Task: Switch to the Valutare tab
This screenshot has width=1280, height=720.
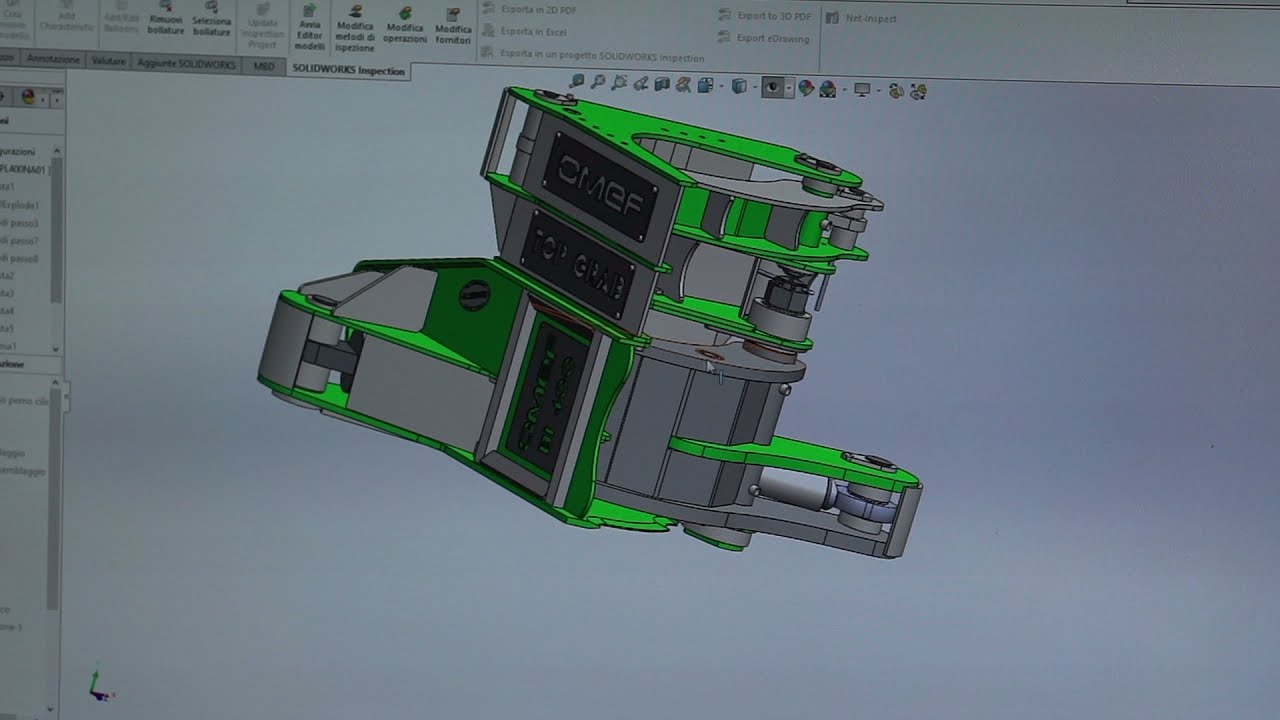Action: coord(108,61)
